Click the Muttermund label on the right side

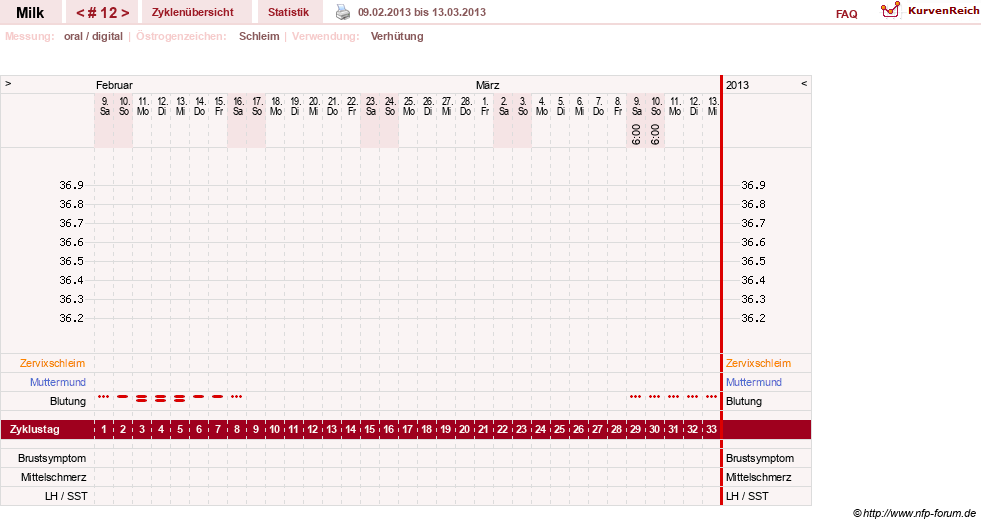[754, 382]
